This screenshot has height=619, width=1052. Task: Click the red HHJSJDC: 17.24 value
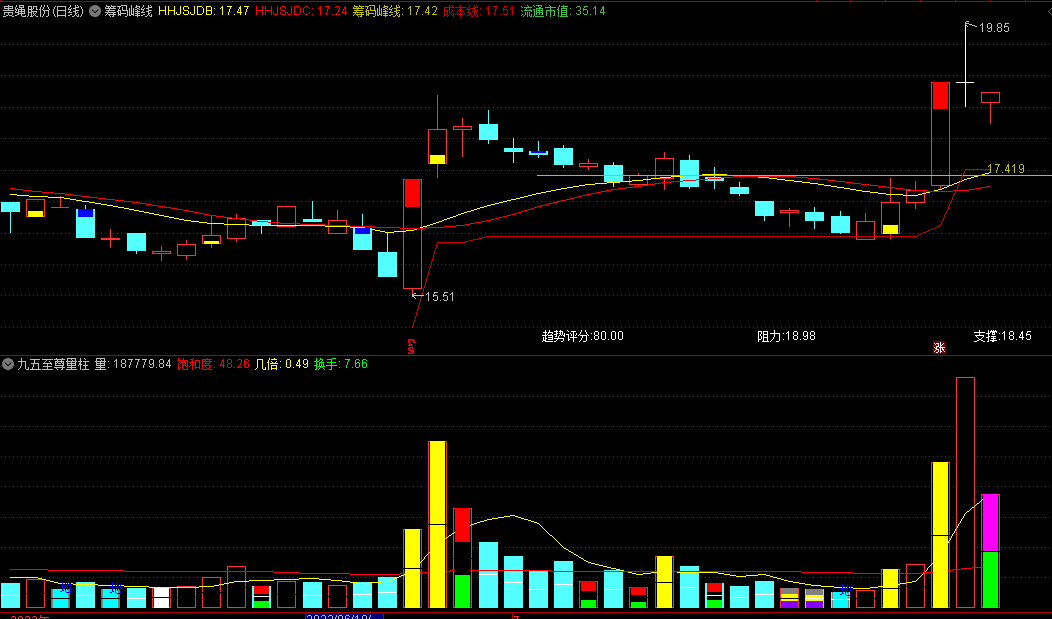pos(301,11)
